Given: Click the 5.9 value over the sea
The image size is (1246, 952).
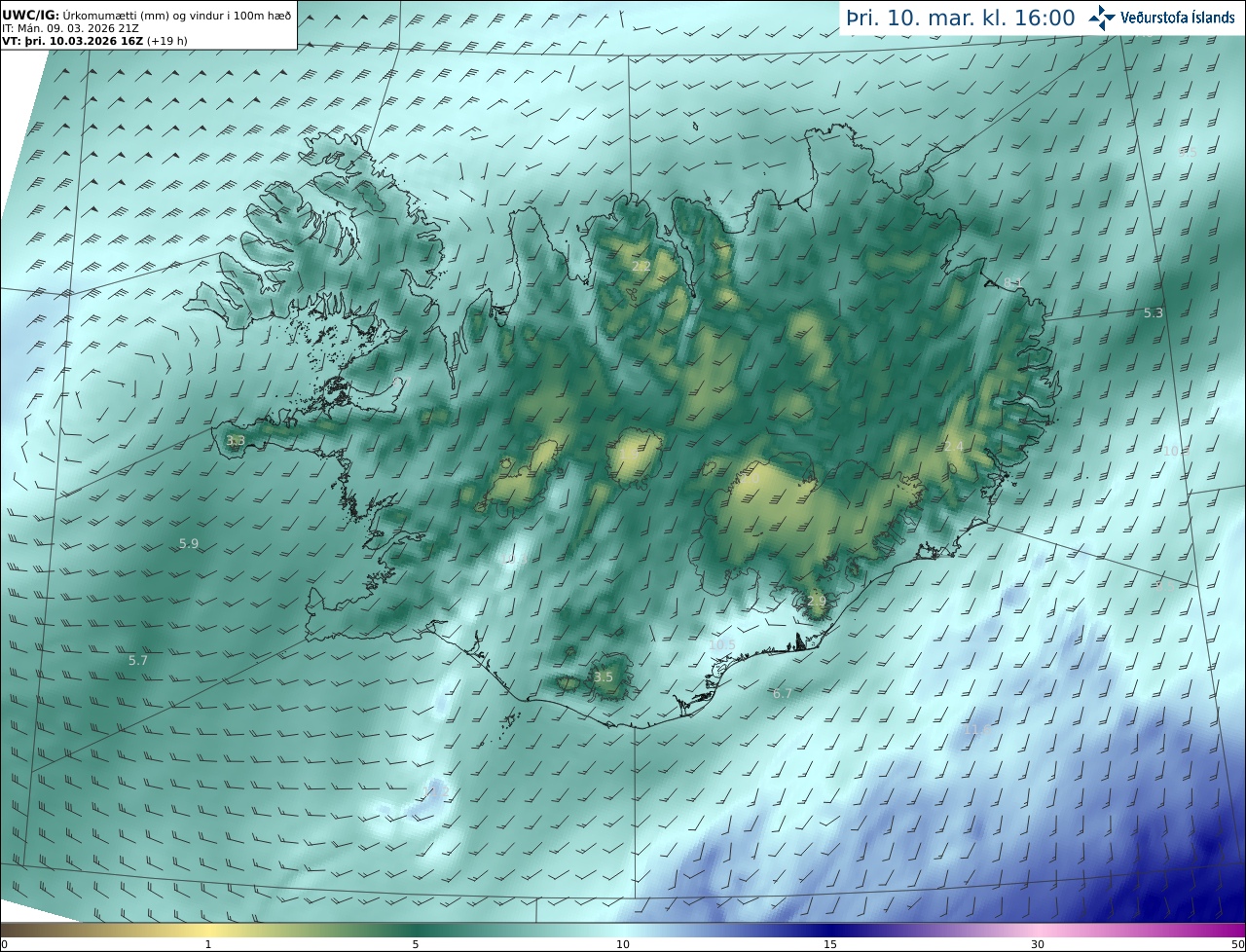Looking at the screenshot, I should (x=189, y=543).
